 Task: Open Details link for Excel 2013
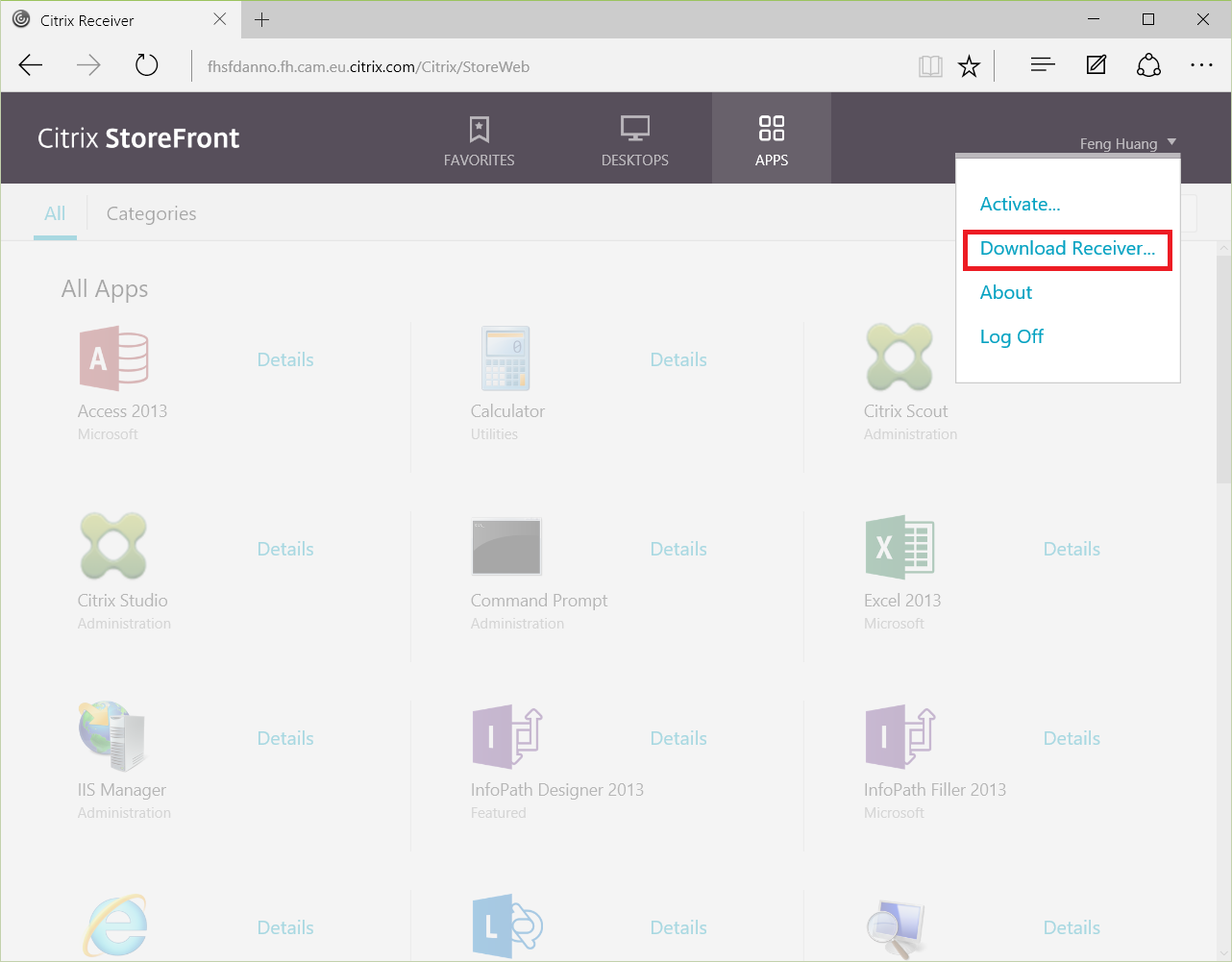click(x=1072, y=549)
